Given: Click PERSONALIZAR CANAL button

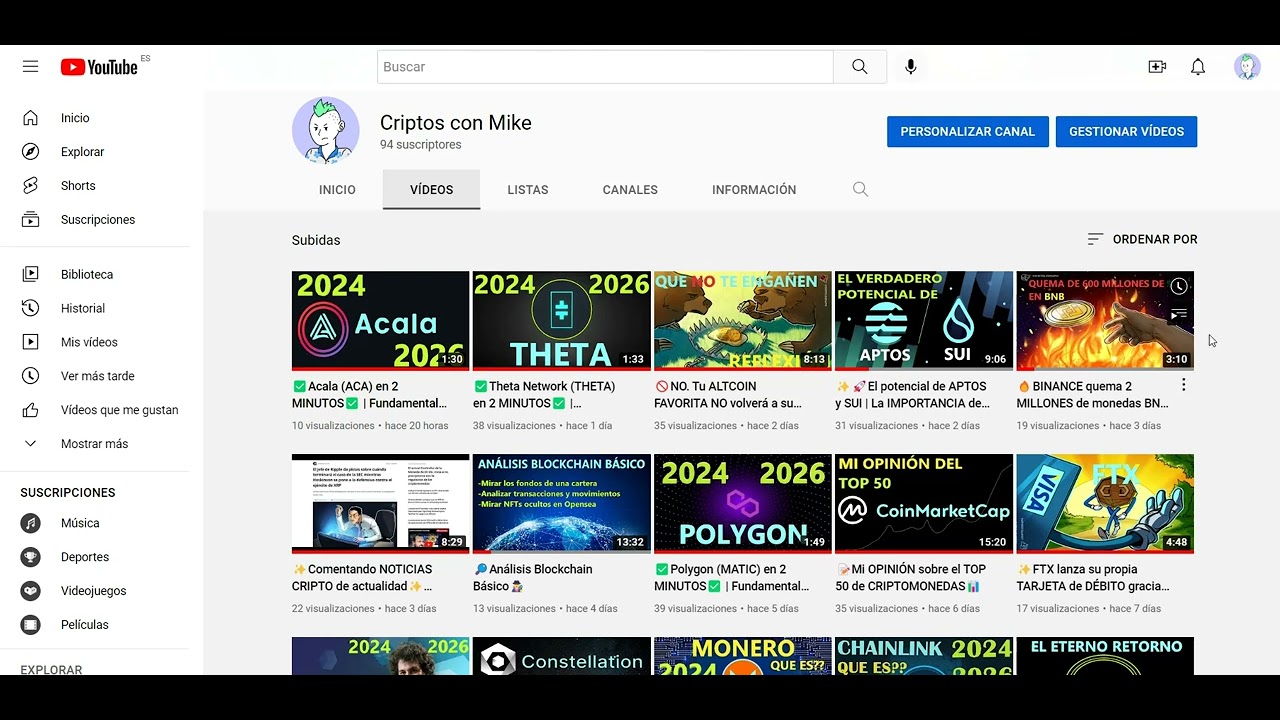Looking at the screenshot, I should pos(968,132).
